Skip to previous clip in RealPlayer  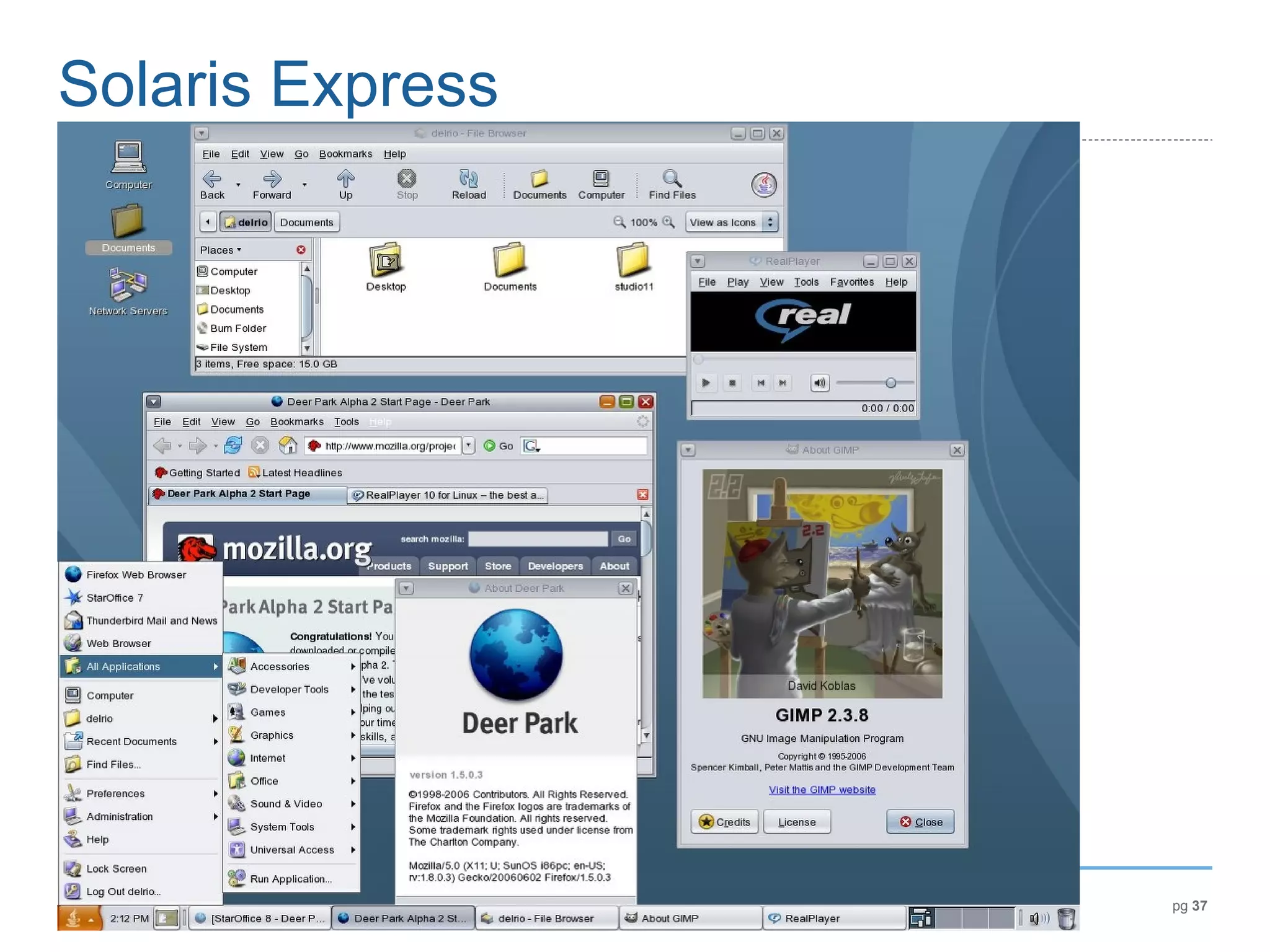(761, 383)
